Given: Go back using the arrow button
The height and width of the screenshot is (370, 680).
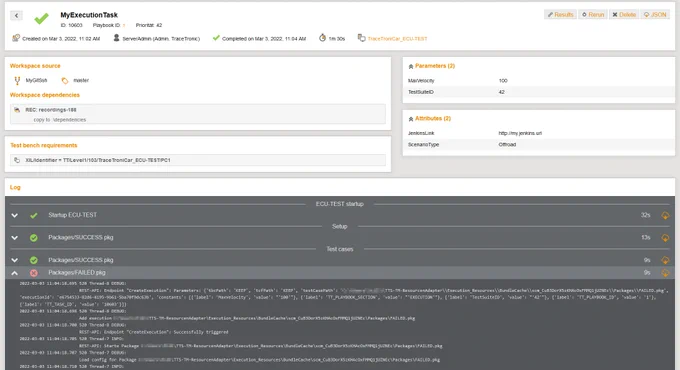Looking at the screenshot, I should 16,16.
